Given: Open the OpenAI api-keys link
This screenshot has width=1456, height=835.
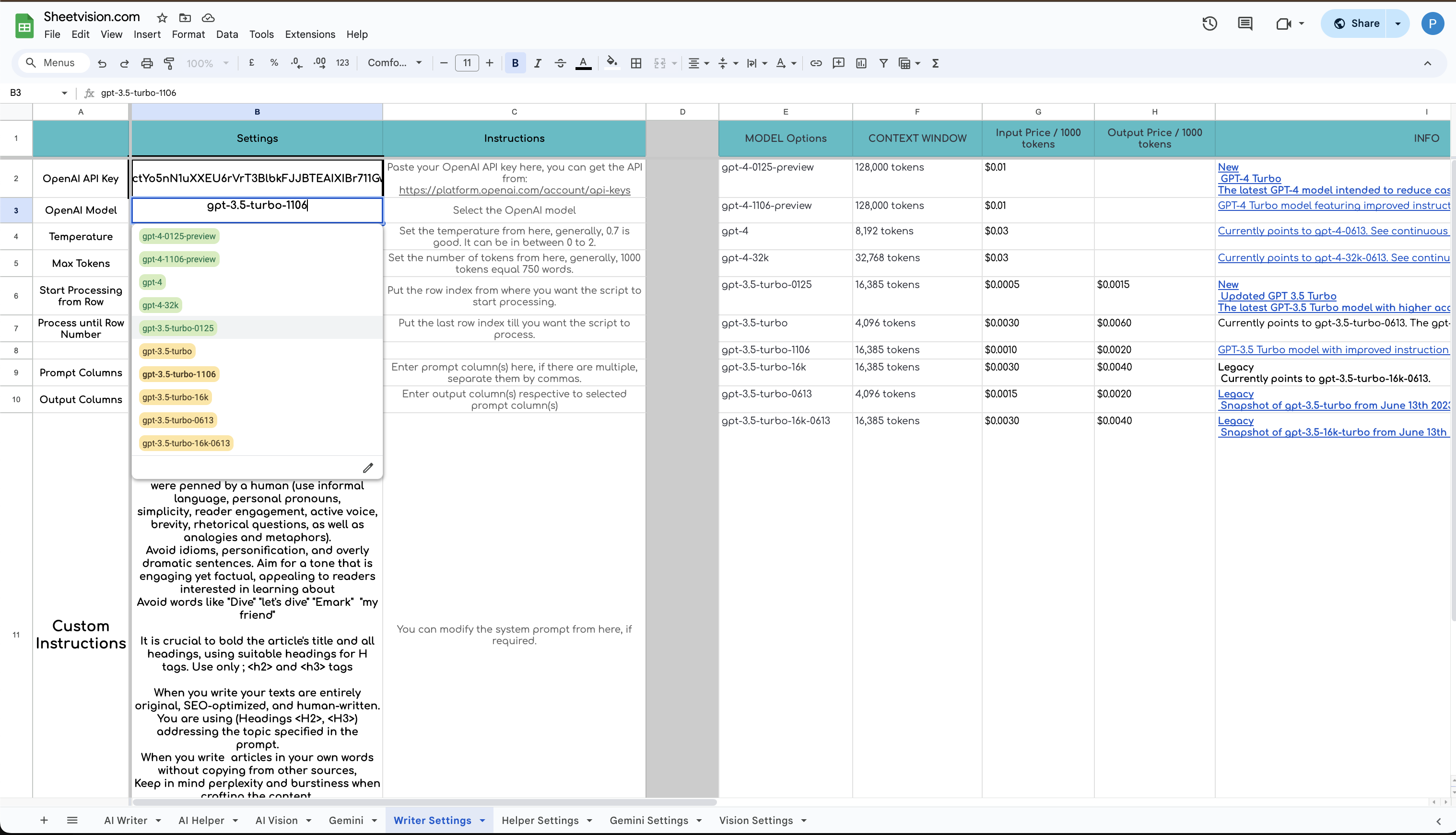Looking at the screenshot, I should point(514,190).
